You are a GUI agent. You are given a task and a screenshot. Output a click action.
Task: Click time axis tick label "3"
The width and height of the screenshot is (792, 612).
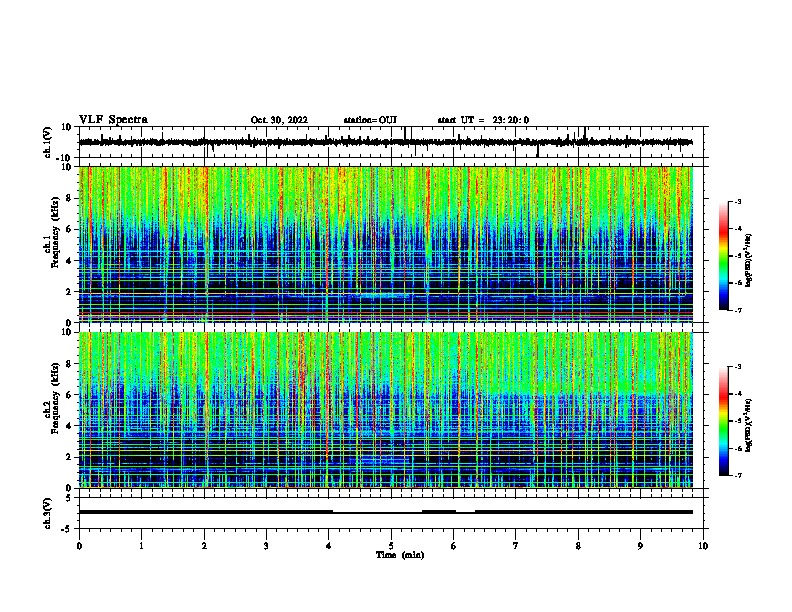click(266, 546)
